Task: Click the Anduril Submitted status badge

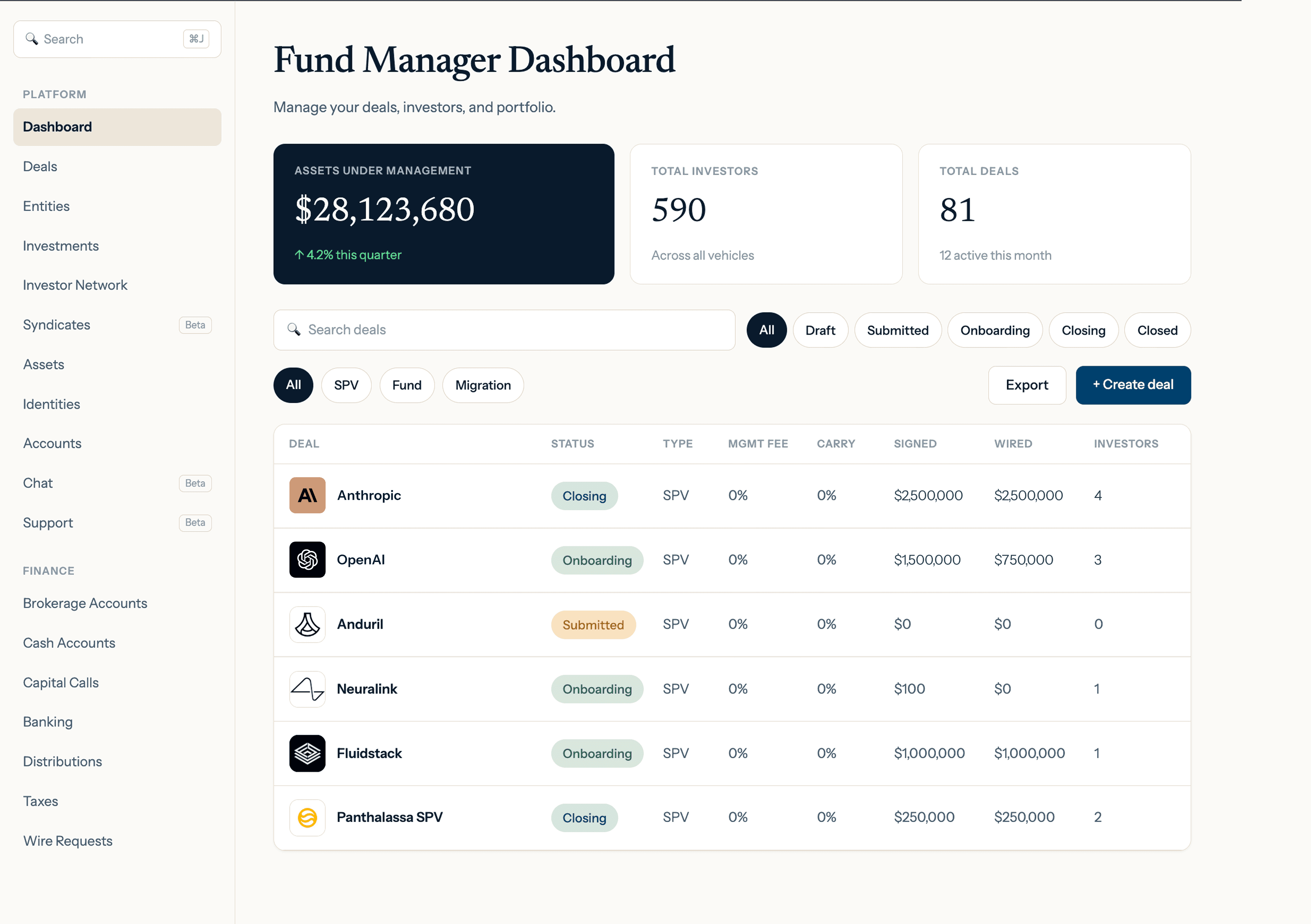Action: pos(593,624)
